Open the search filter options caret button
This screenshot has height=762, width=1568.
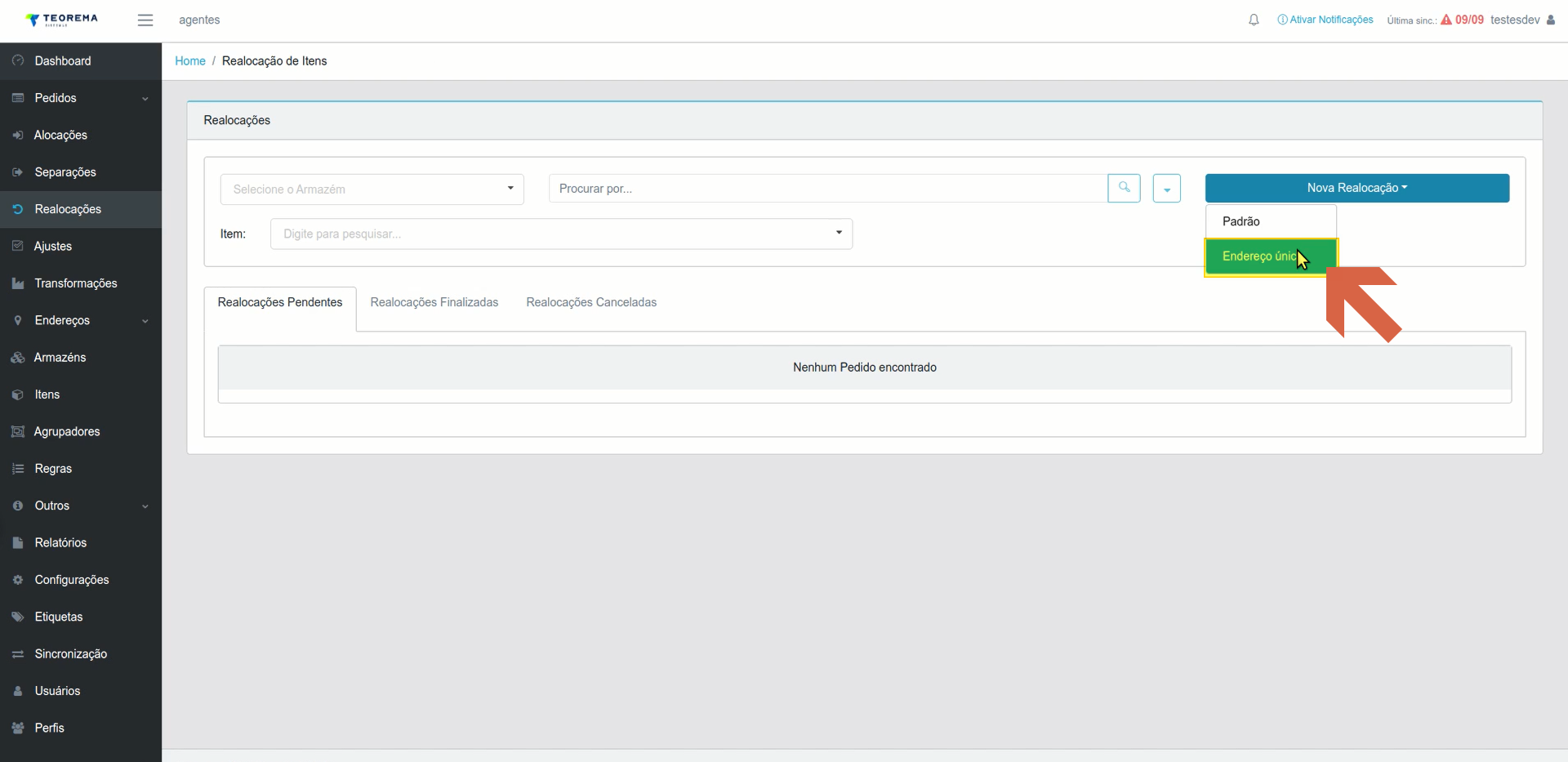[x=1166, y=189]
